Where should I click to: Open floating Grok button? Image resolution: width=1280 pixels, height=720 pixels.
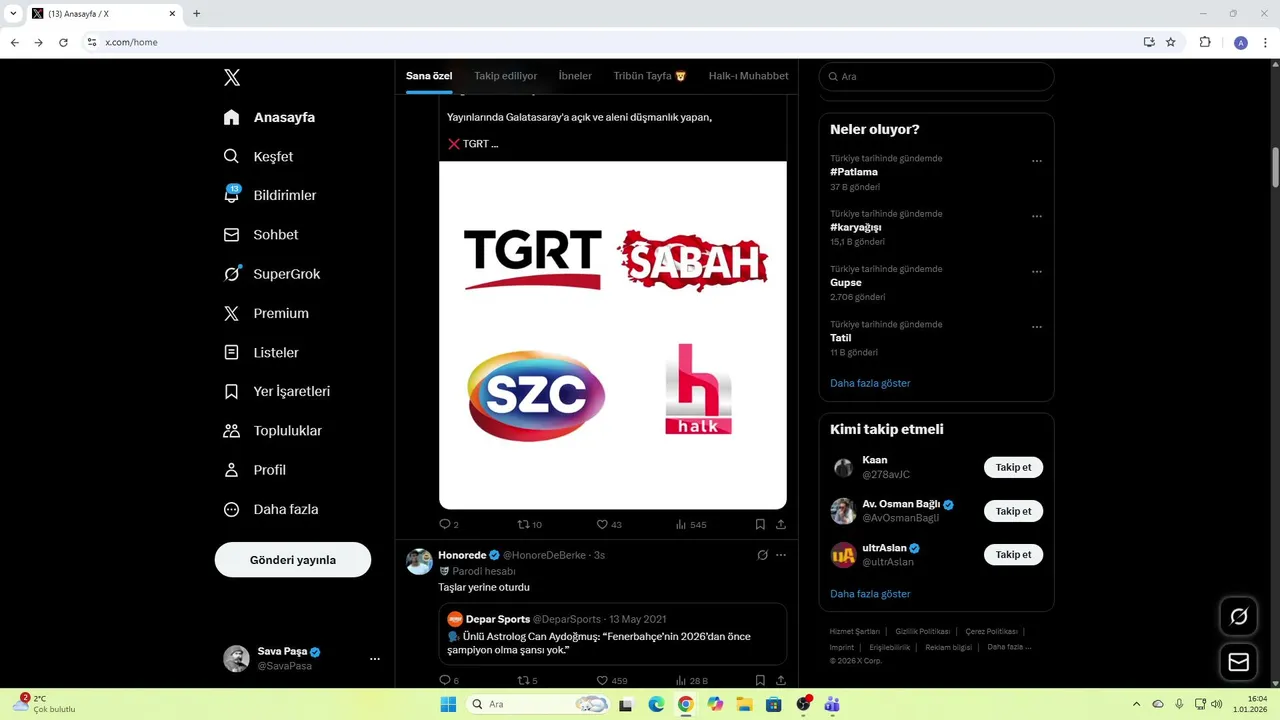pyautogui.click(x=1239, y=617)
